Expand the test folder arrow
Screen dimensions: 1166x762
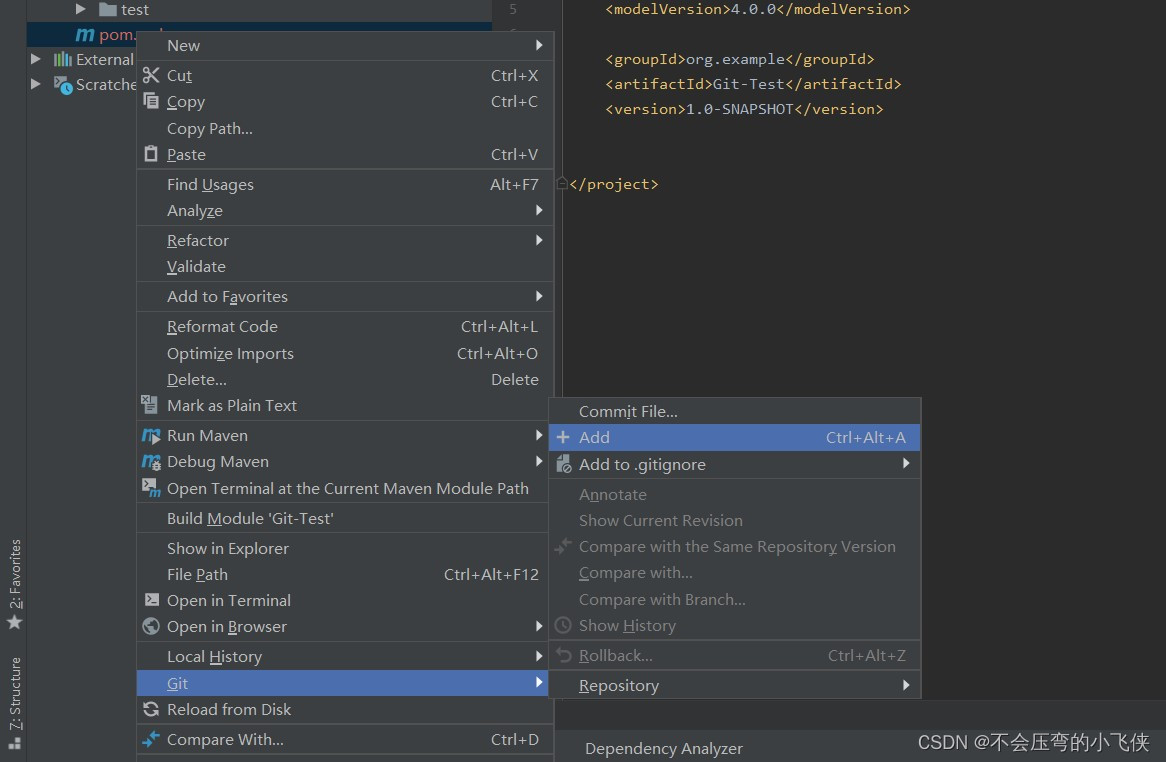point(80,9)
